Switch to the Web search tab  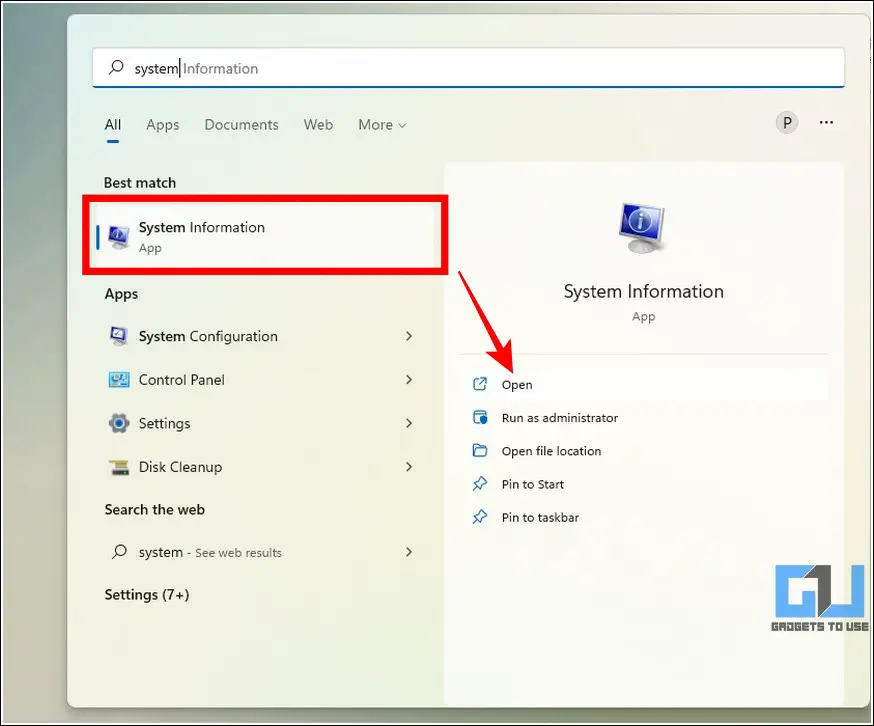(x=318, y=125)
